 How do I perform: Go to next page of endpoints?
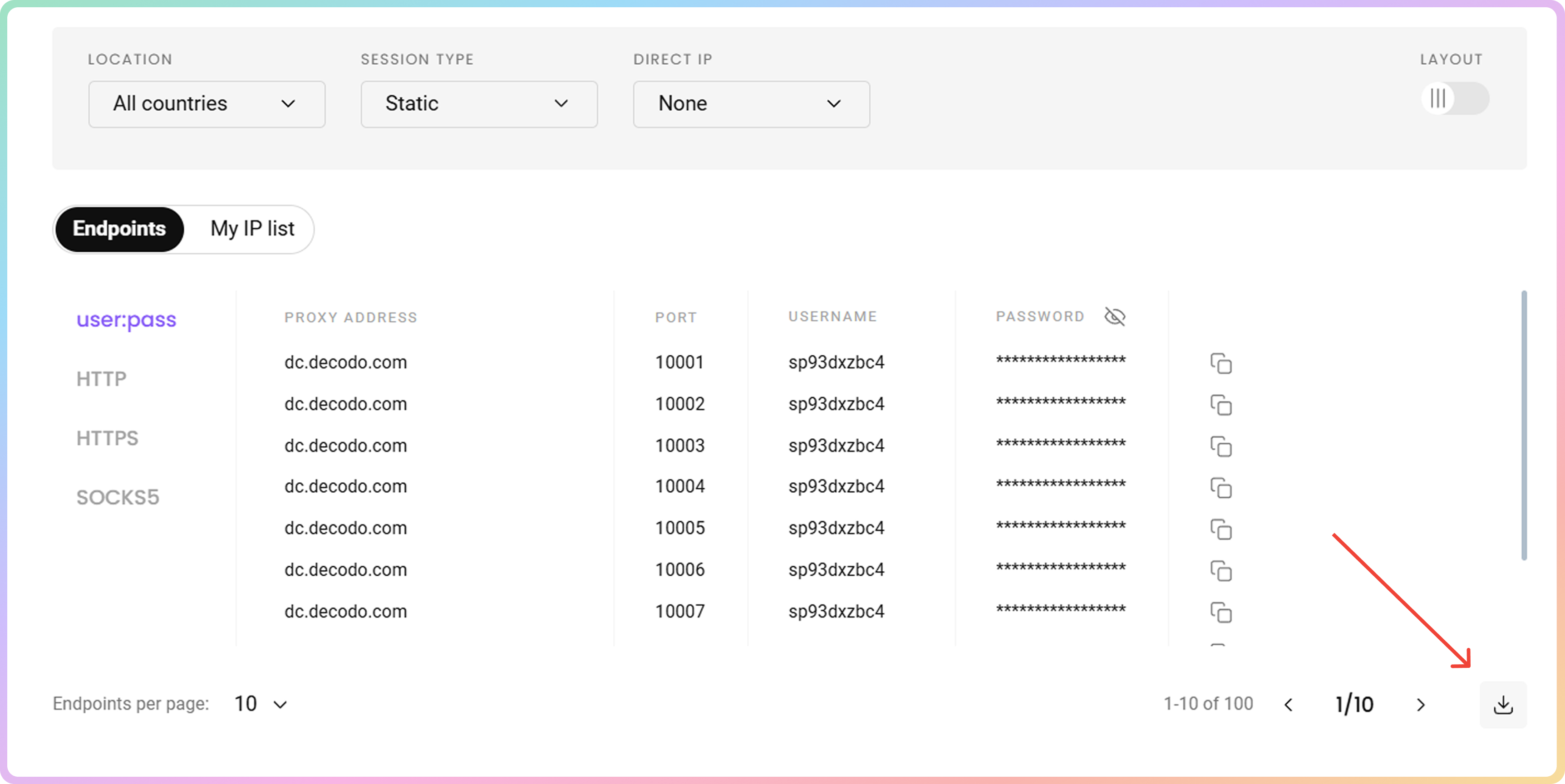click(1420, 705)
